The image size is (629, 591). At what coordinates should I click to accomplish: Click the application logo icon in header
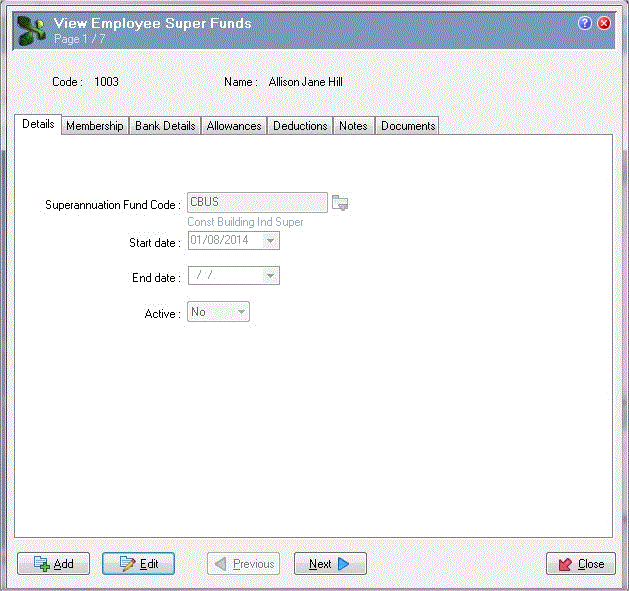(31, 29)
